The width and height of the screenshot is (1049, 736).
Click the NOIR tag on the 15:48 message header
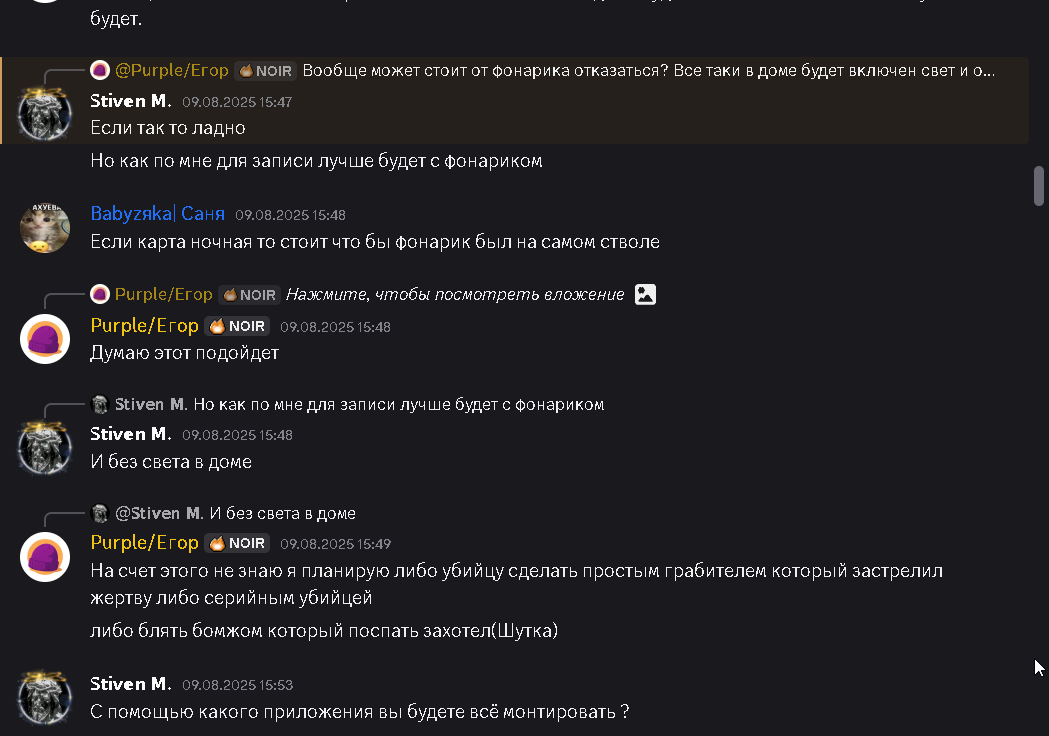[238, 326]
